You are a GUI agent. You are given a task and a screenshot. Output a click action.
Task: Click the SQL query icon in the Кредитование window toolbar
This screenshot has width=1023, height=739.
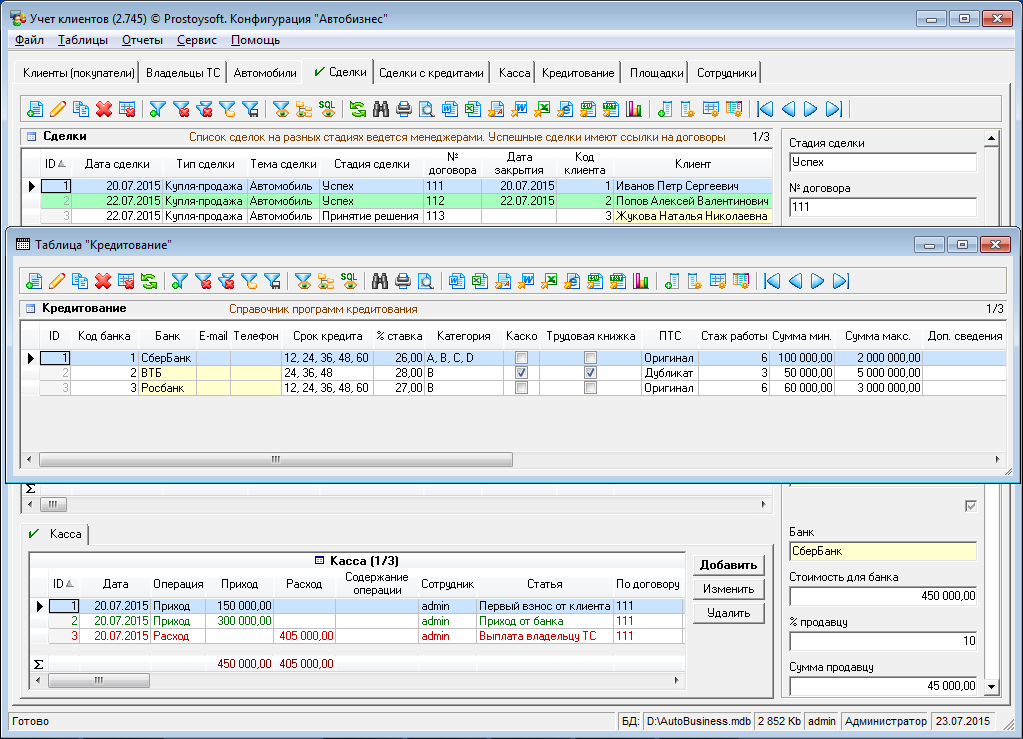349,280
